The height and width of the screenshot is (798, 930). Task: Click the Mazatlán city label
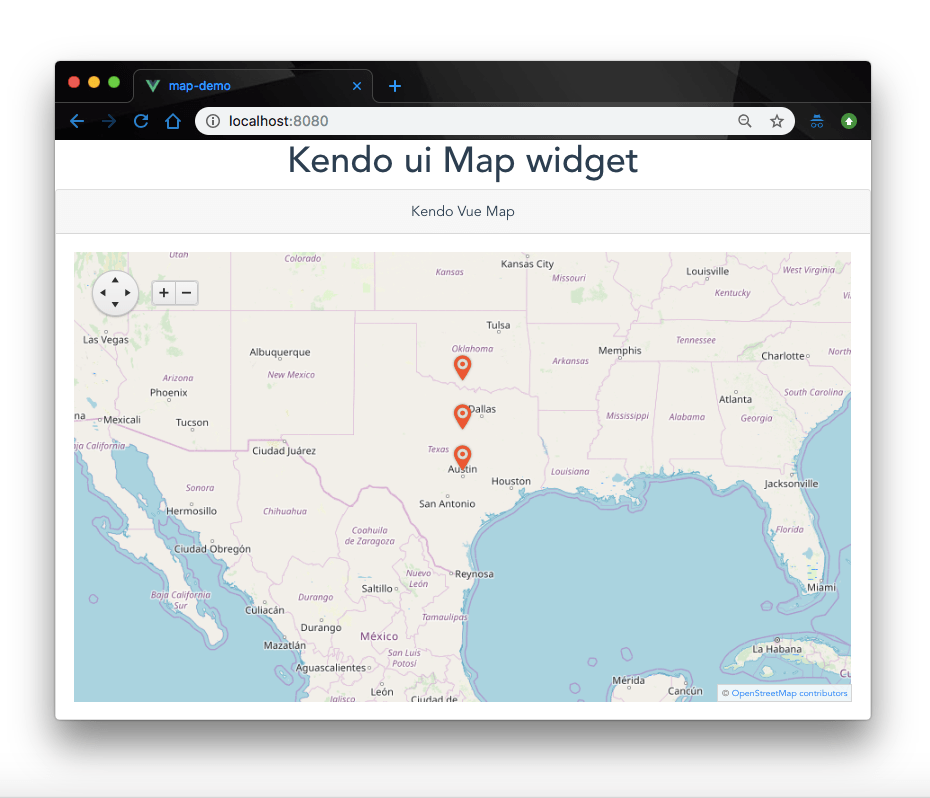pos(285,646)
